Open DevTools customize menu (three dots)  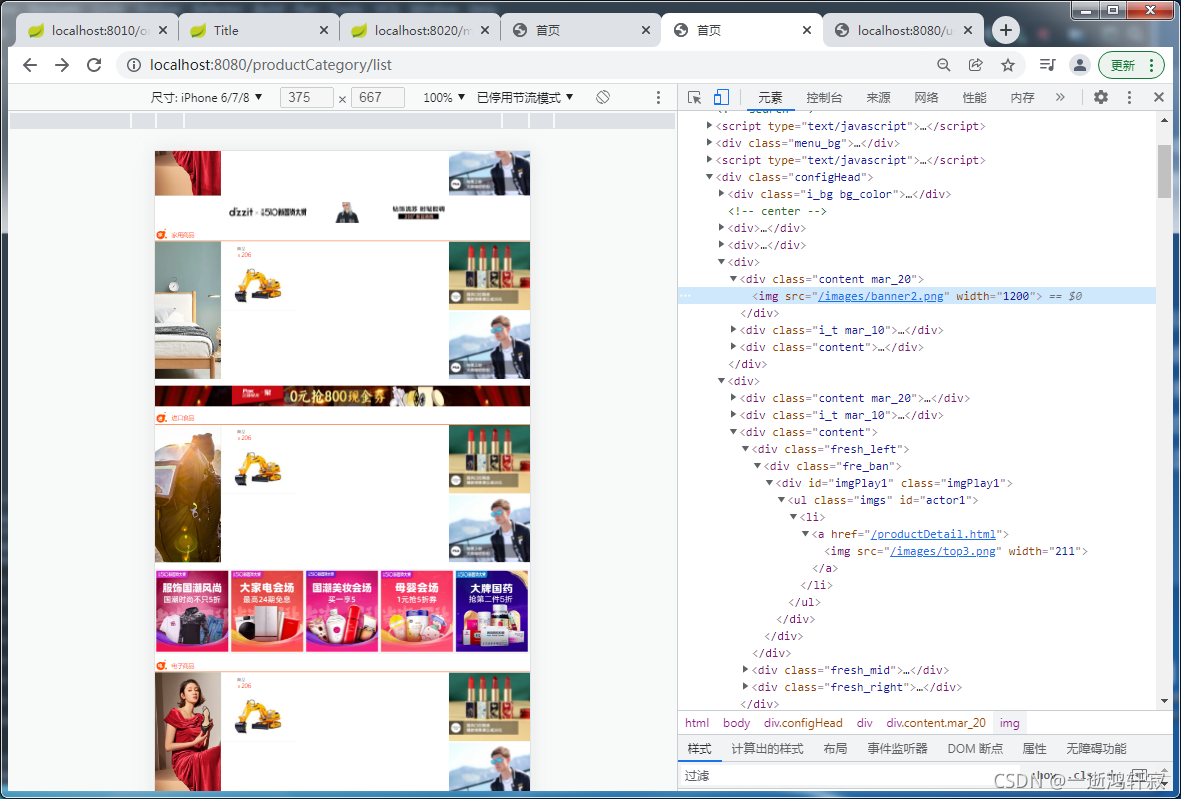click(x=1129, y=97)
